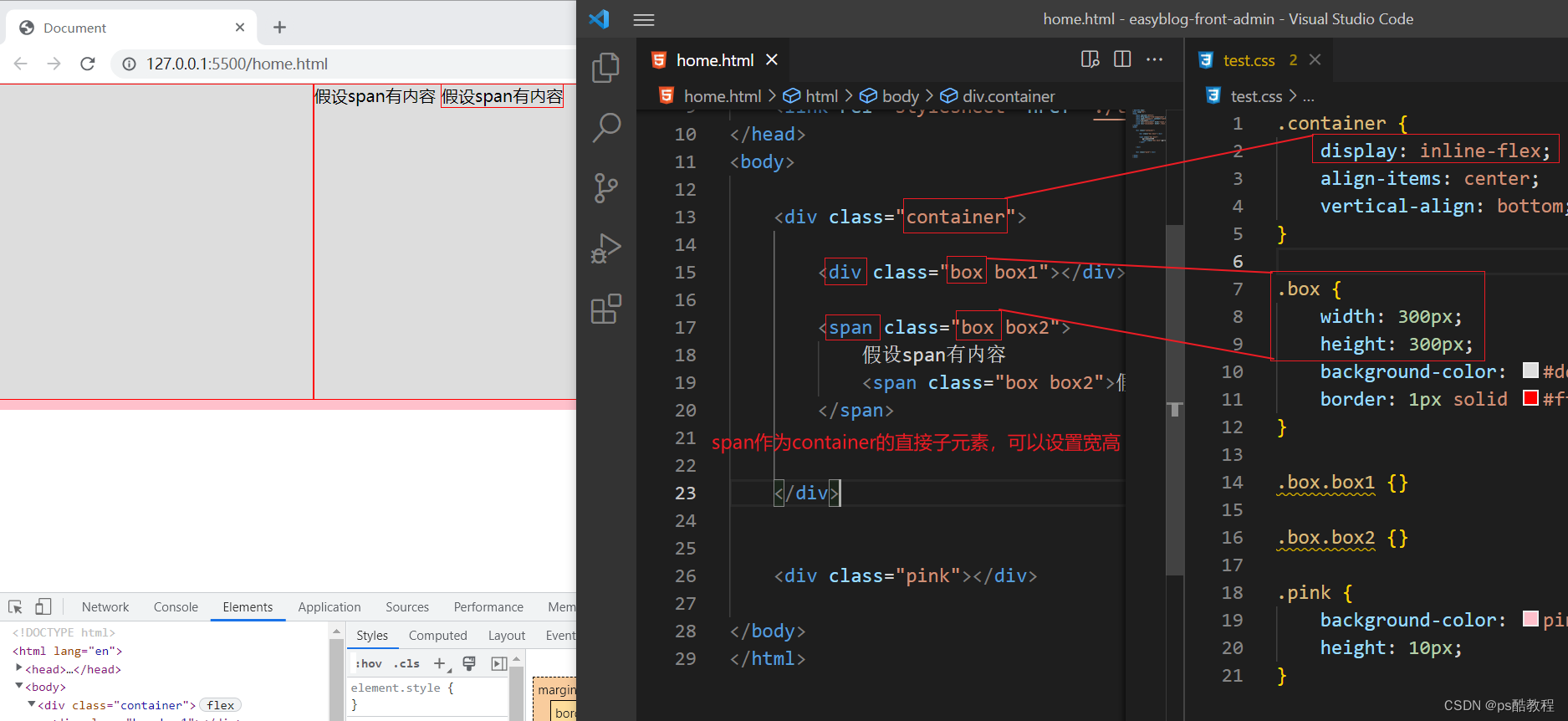Image resolution: width=1568 pixels, height=721 pixels.
Task: Click the VS Code logo icon
Action: click(x=599, y=19)
